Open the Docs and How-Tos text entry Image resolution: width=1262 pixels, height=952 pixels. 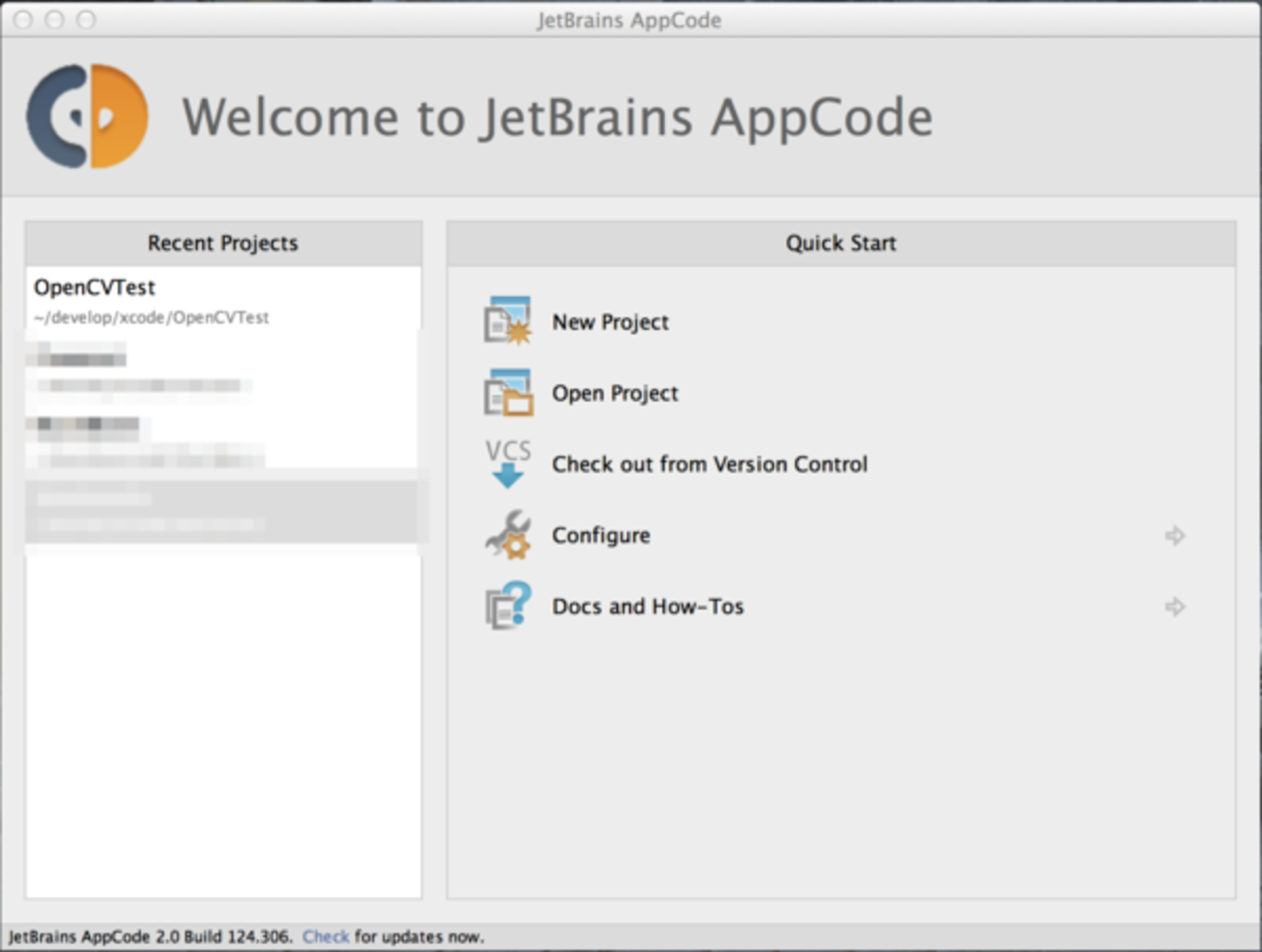(648, 607)
